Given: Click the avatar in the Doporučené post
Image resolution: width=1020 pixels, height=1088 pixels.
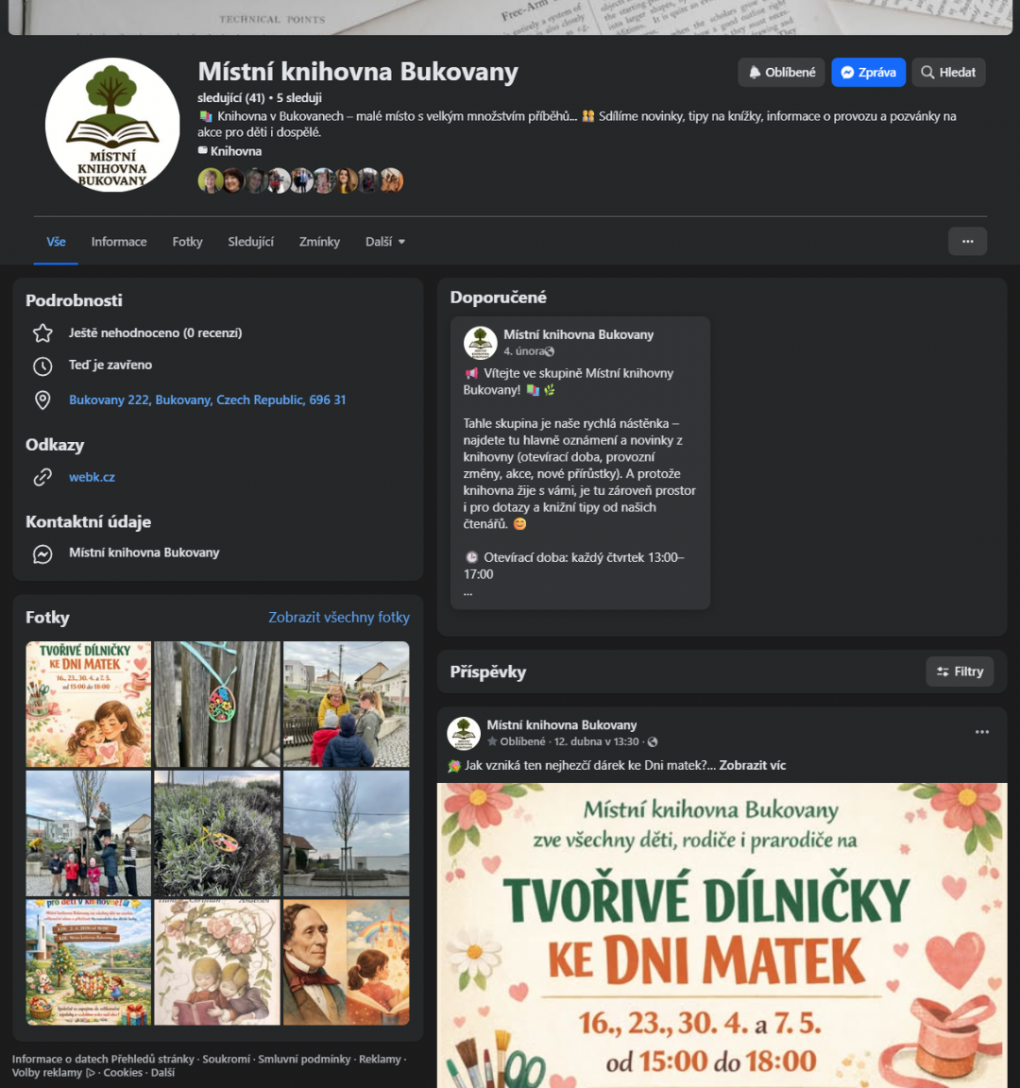Looking at the screenshot, I should (x=480, y=343).
